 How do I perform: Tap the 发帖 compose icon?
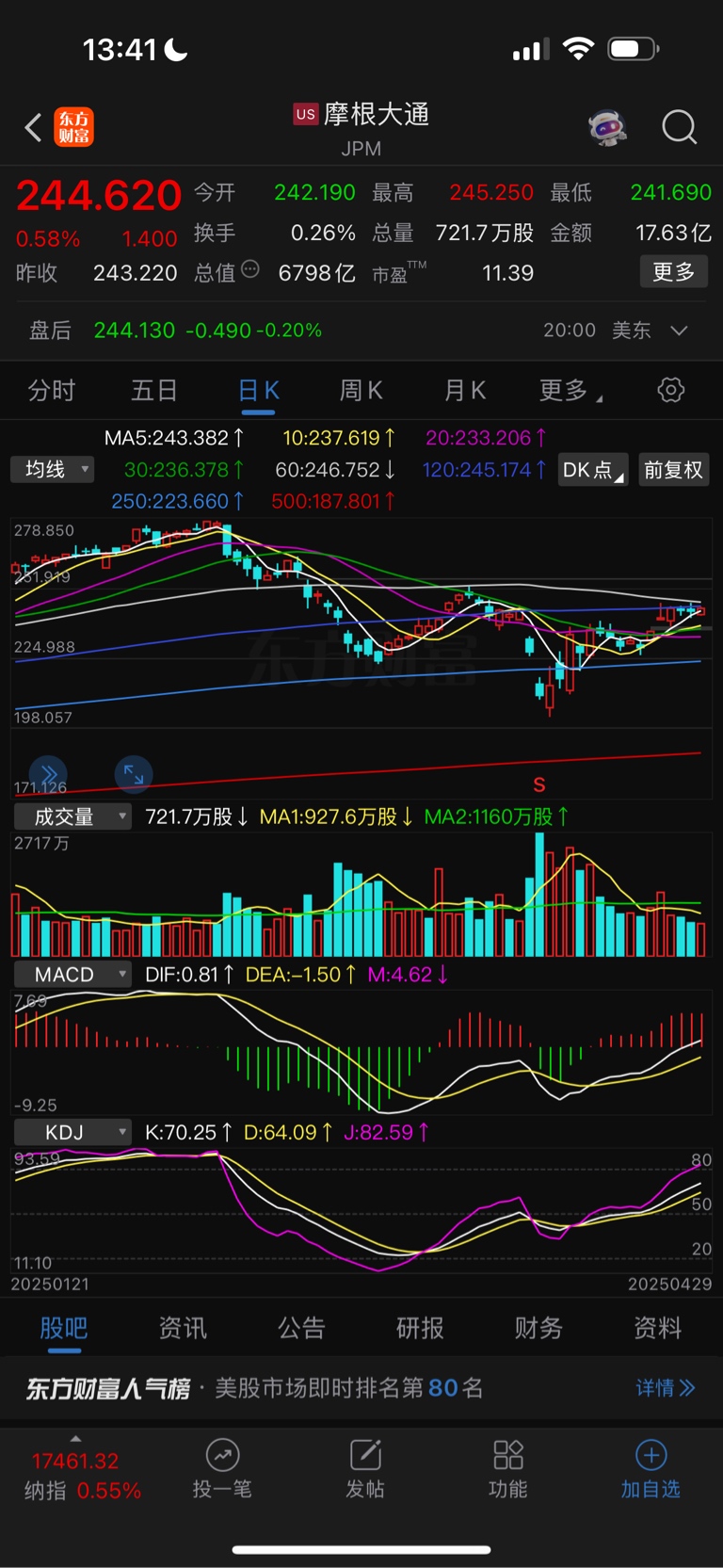pyautogui.click(x=365, y=1455)
